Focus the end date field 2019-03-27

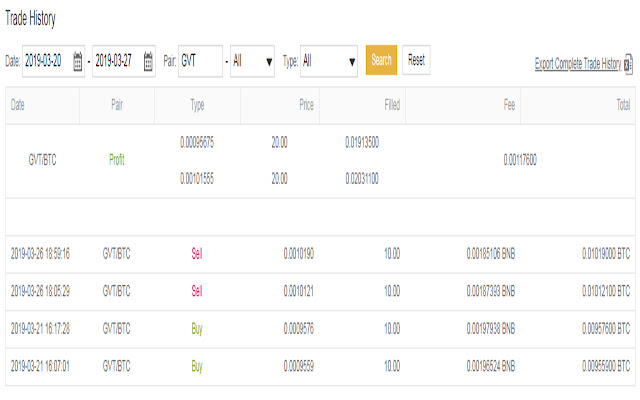(x=124, y=61)
